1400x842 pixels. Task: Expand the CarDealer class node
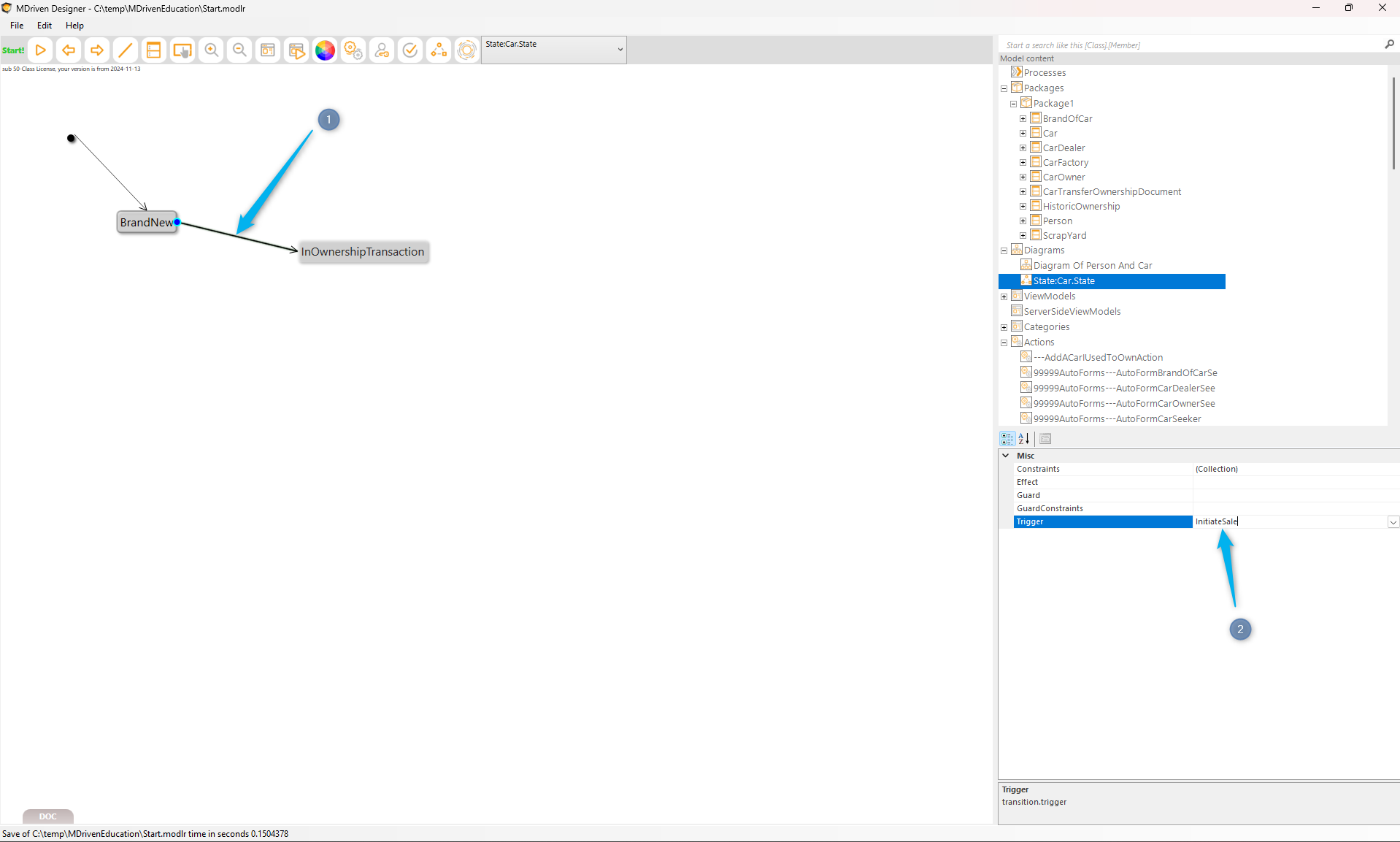point(1023,148)
